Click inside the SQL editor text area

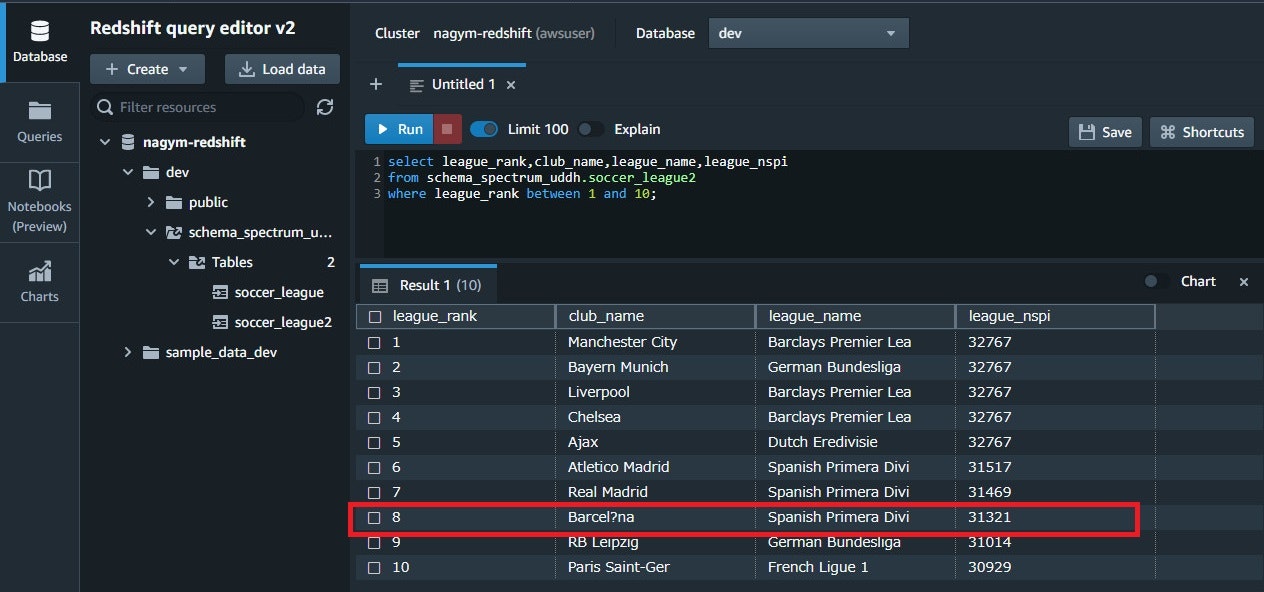coord(810,205)
